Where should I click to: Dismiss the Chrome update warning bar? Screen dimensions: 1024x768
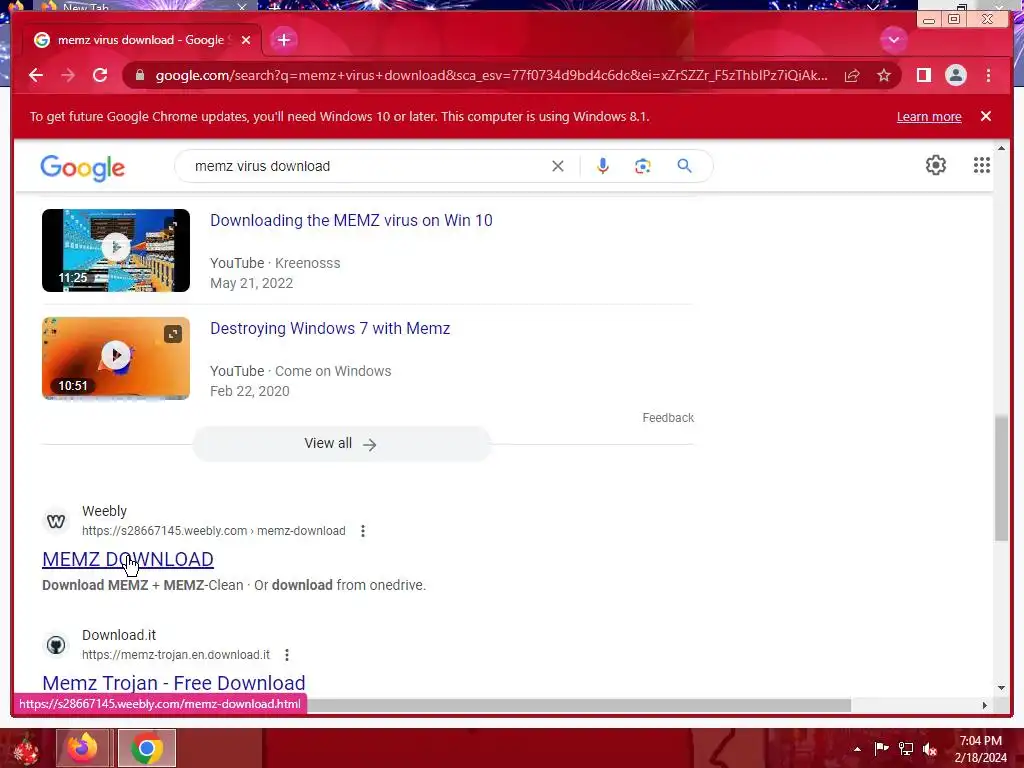click(986, 116)
